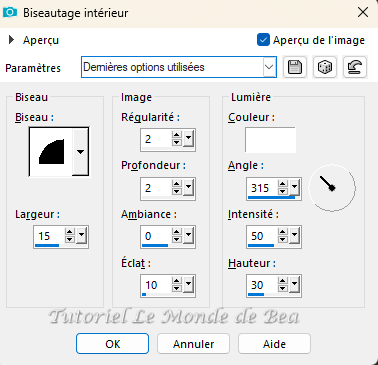Open the Angle slider dropdown arrow

pos(294,187)
